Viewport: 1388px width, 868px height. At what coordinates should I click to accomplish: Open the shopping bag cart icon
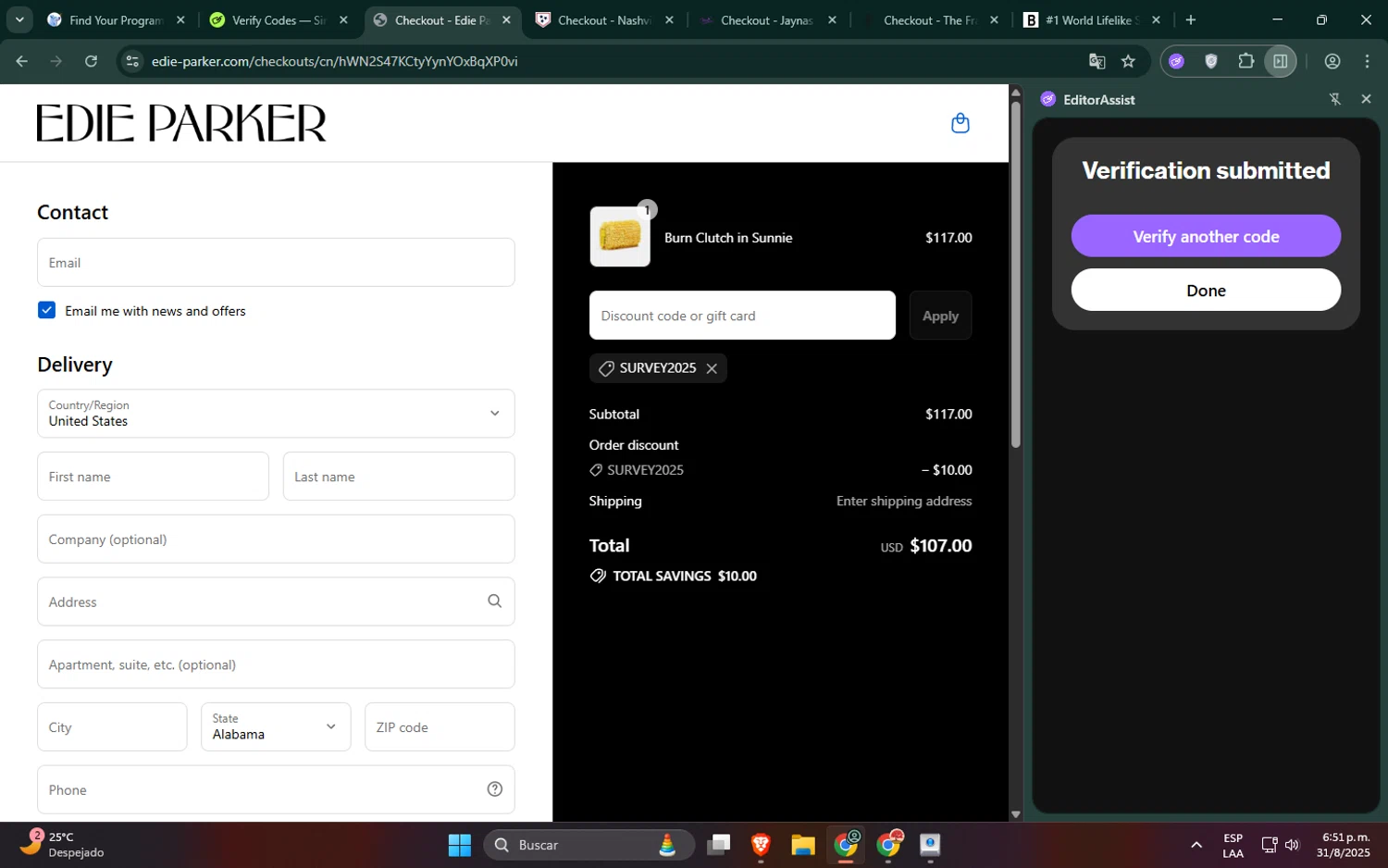click(960, 123)
